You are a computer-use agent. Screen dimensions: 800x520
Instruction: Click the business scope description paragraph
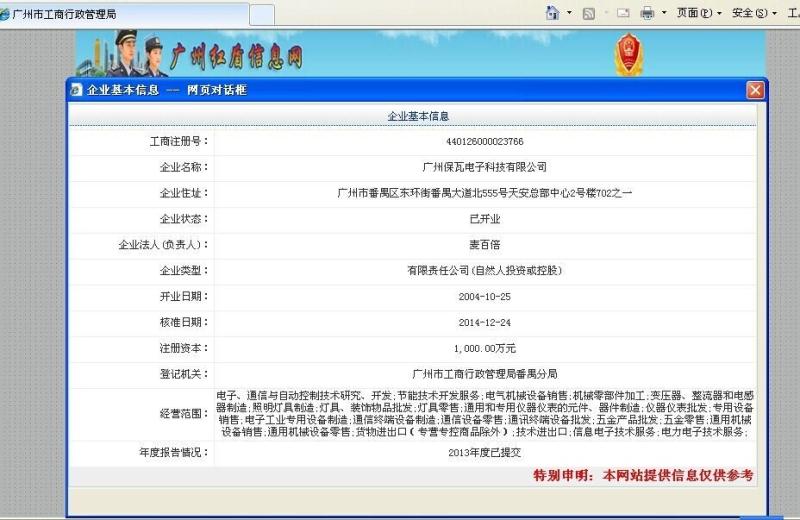tap(485, 414)
